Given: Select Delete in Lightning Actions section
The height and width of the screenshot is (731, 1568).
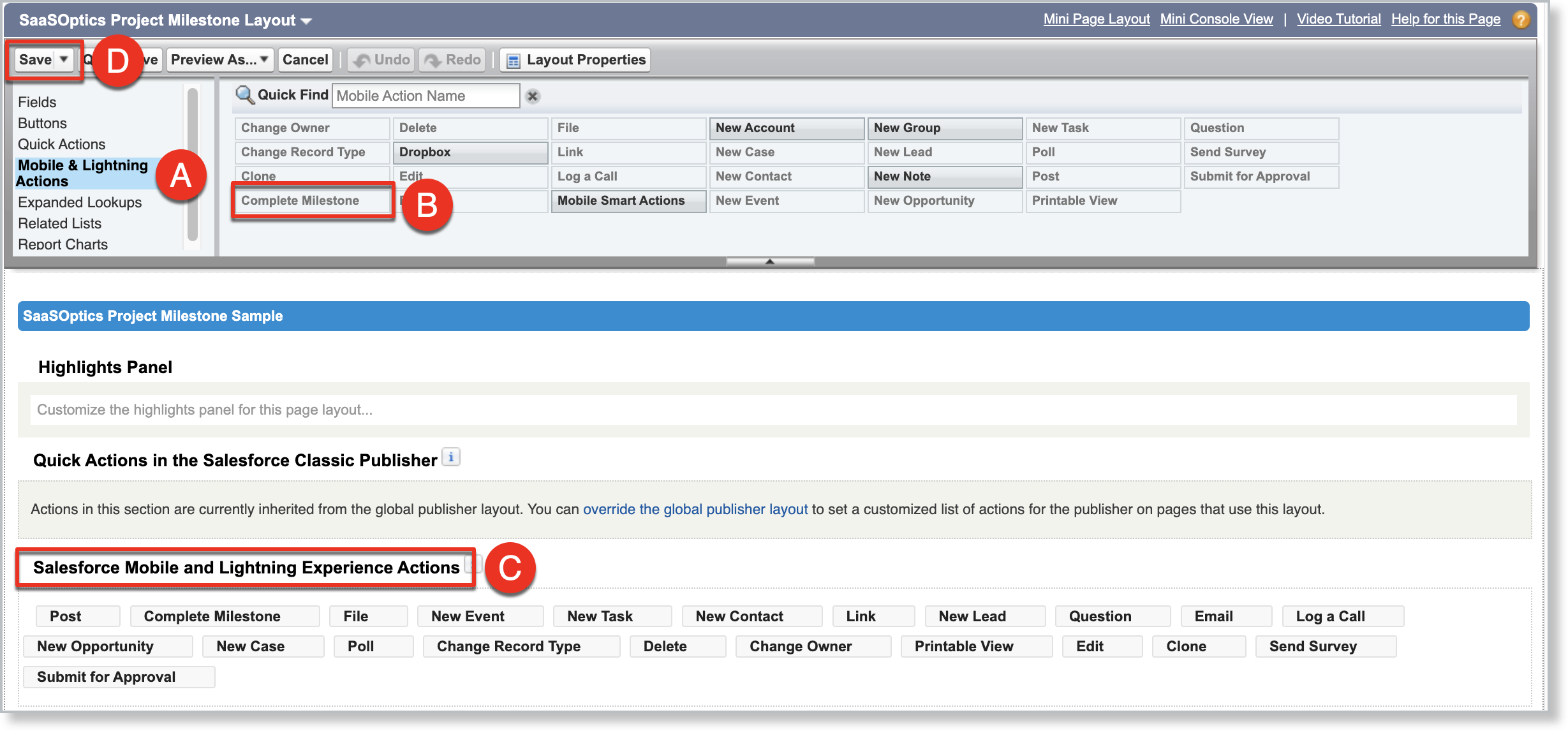Looking at the screenshot, I should tap(677, 646).
